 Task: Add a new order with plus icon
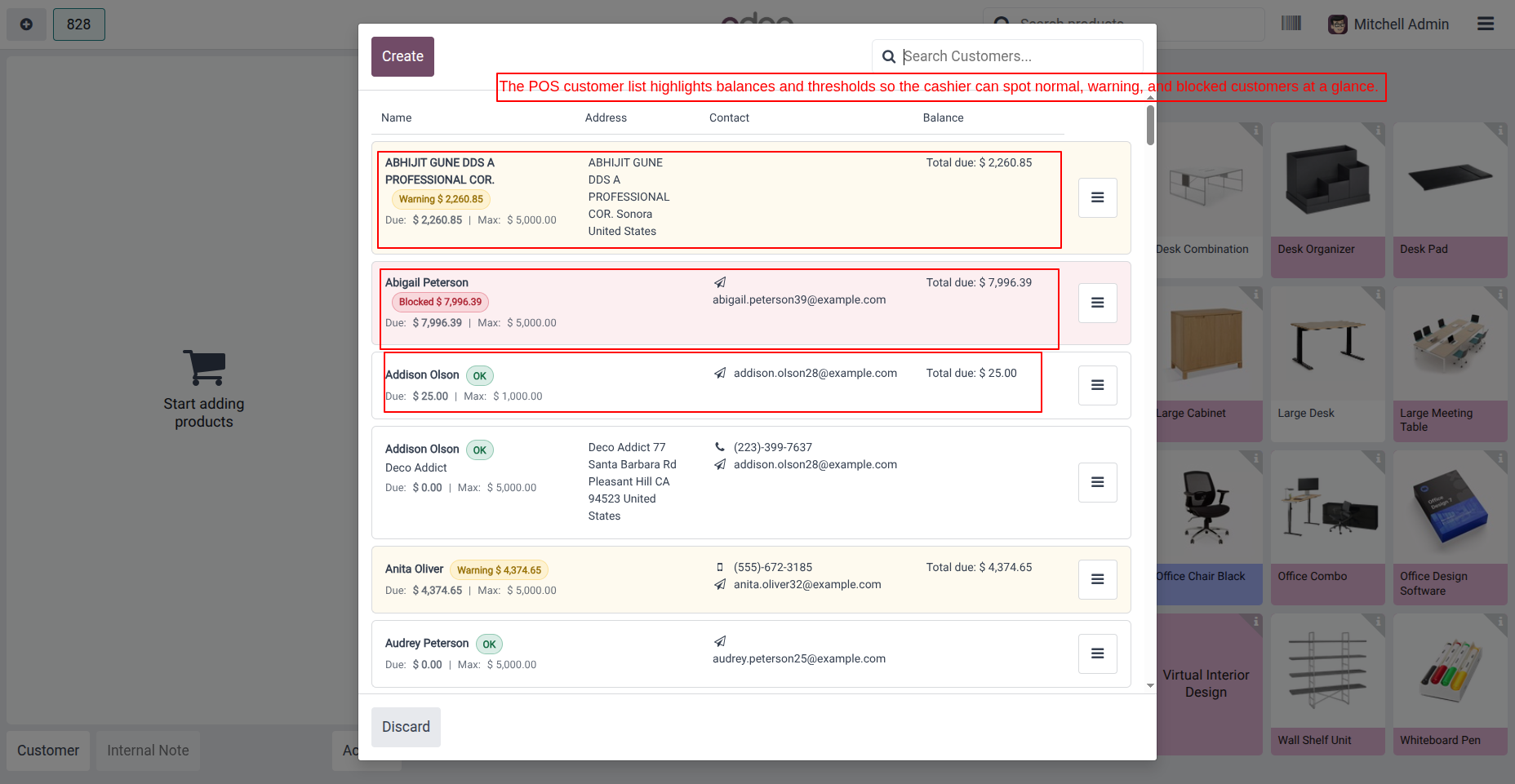point(26,24)
